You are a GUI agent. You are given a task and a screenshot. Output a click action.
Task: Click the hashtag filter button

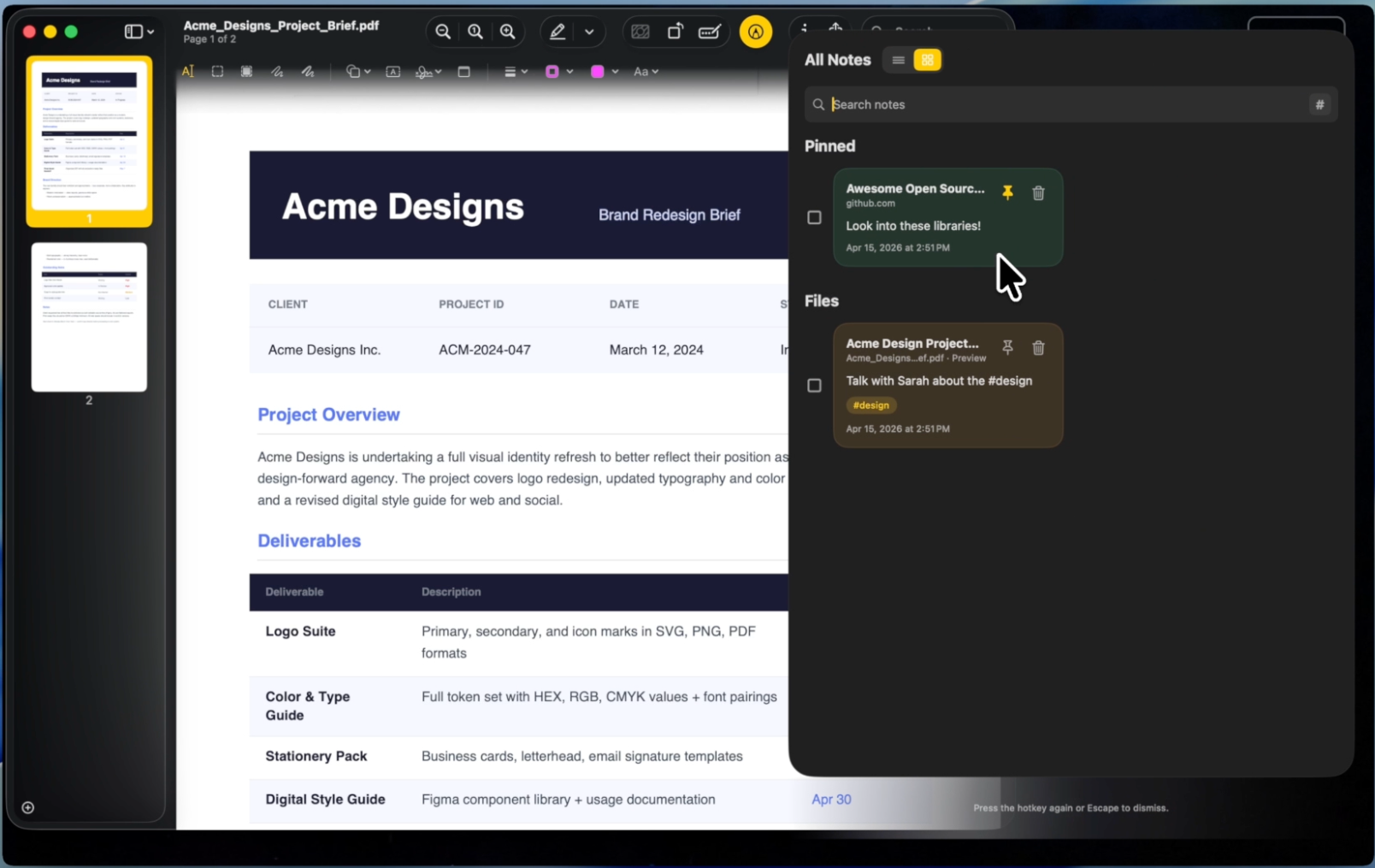tap(1319, 104)
